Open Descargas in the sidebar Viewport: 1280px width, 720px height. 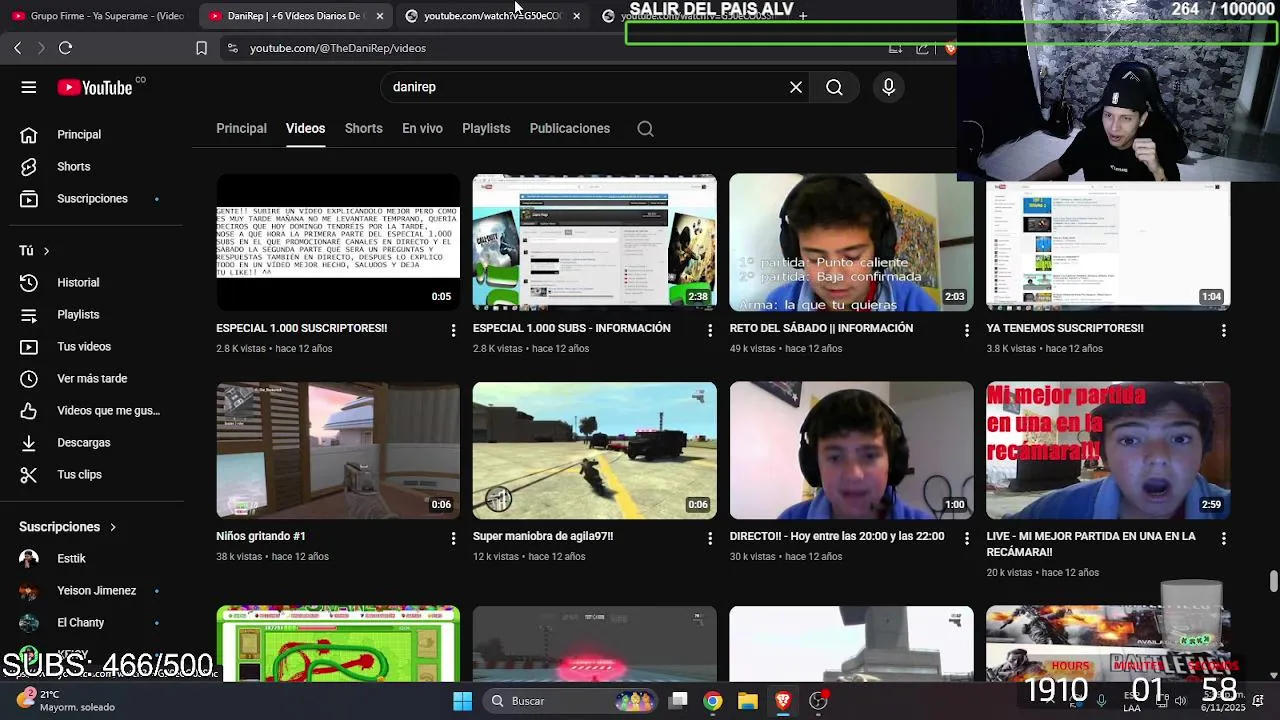pyautogui.click(x=96, y=442)
